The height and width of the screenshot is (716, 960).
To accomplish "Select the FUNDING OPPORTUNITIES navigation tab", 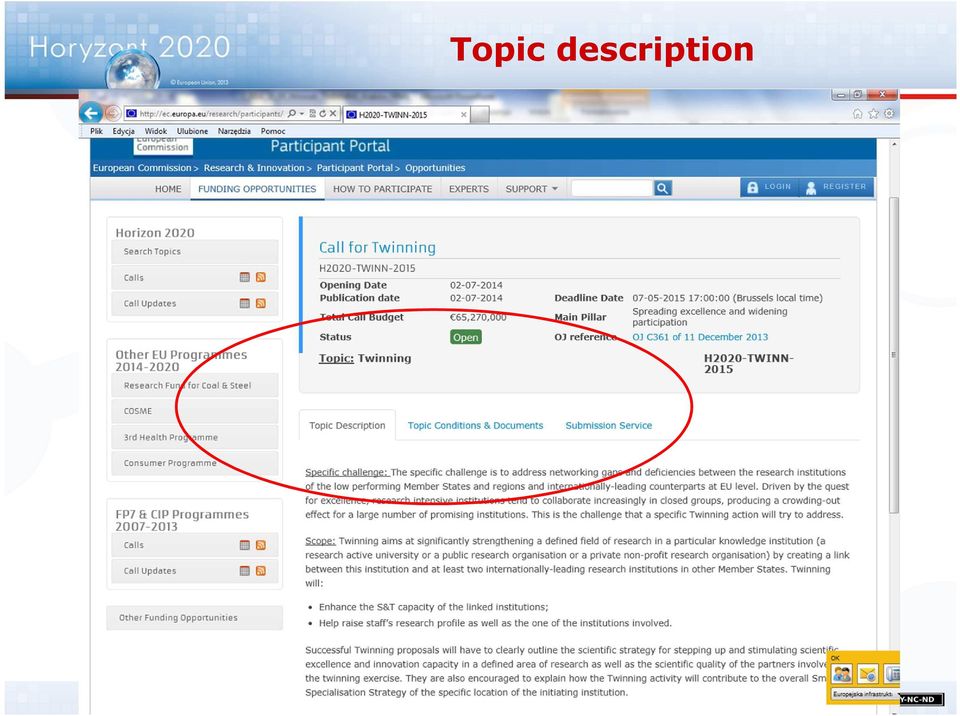I will pyautogui.click(x=257, y=189).
